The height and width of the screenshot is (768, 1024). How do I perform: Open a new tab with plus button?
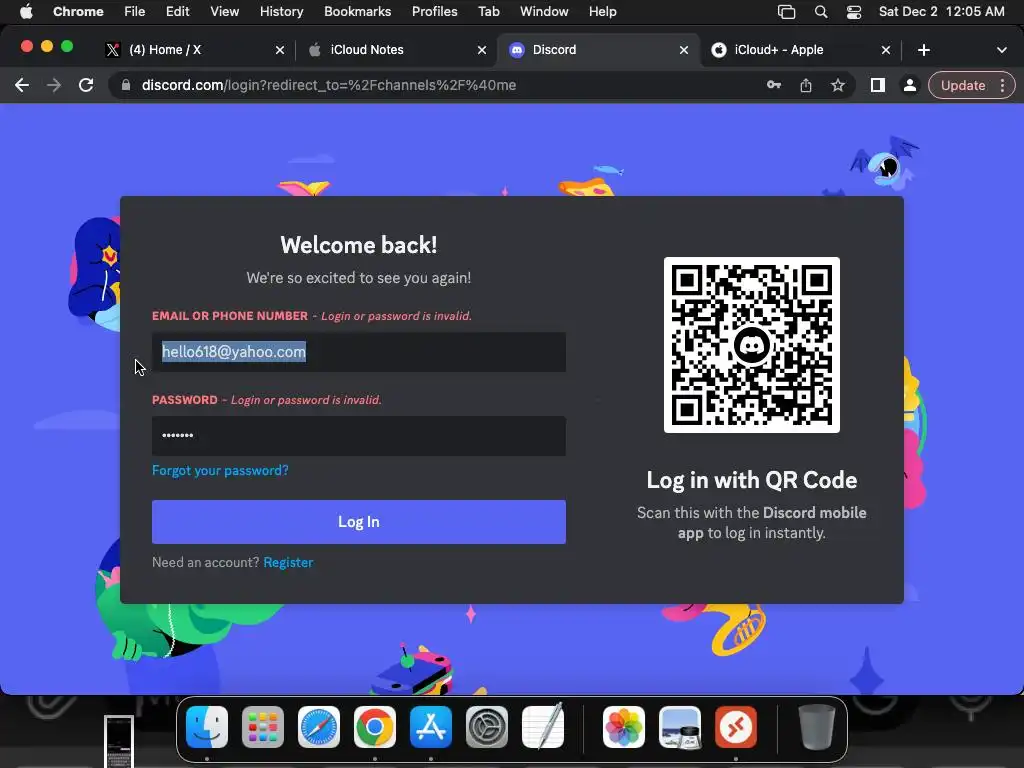[923, 50]
